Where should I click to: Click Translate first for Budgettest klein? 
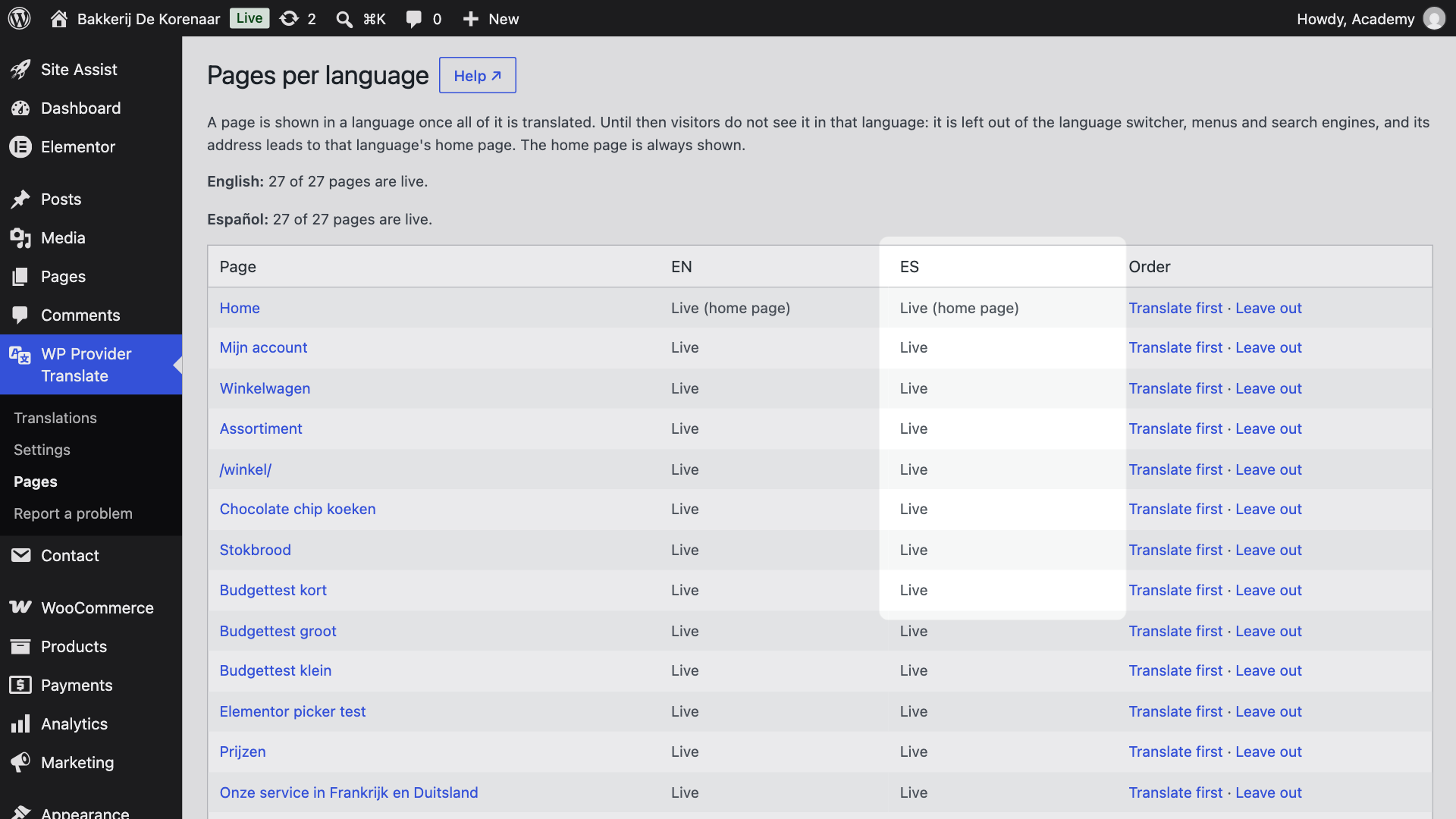1175,670
